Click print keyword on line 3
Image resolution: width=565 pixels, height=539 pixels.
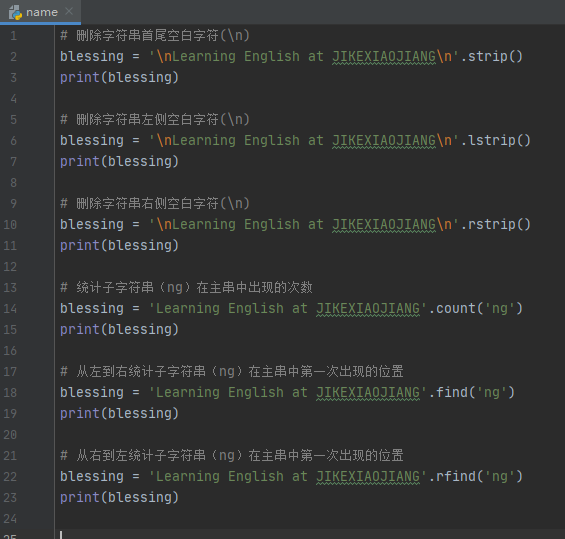[x=80, y=78]
